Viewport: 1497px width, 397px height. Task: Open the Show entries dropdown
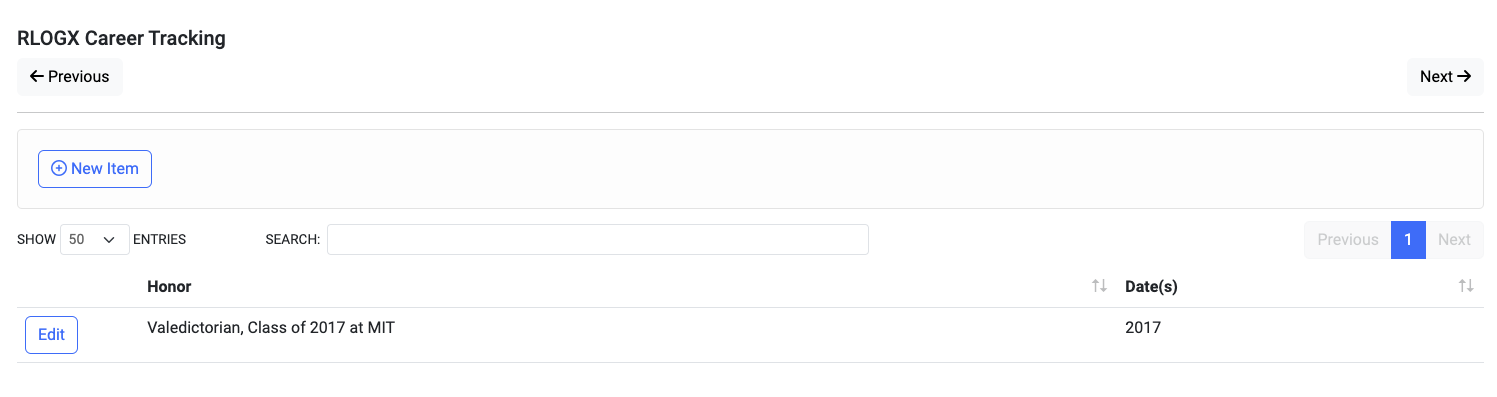point(95,240)
